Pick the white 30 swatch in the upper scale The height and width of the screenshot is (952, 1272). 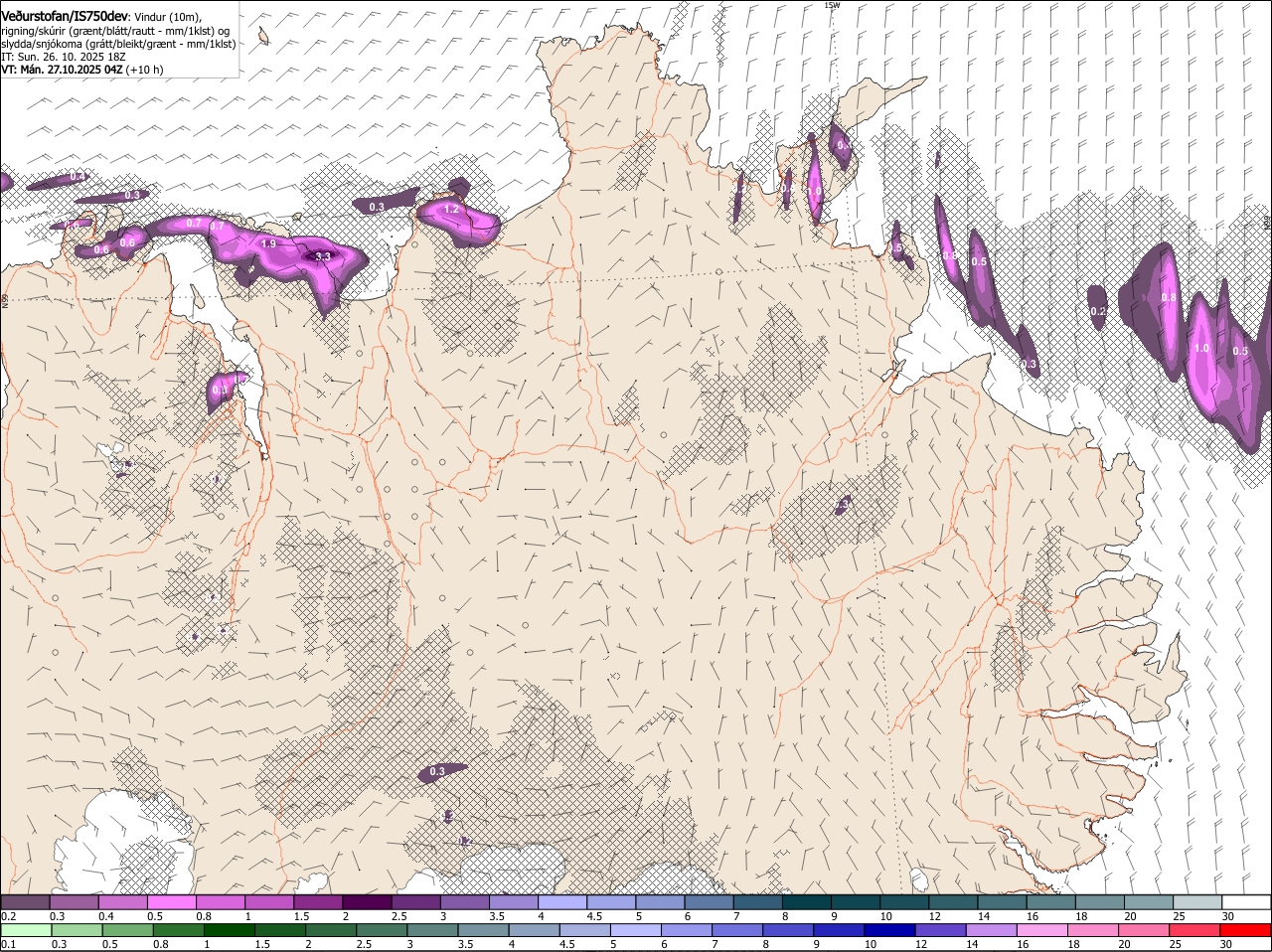(x=1247, y=901)
